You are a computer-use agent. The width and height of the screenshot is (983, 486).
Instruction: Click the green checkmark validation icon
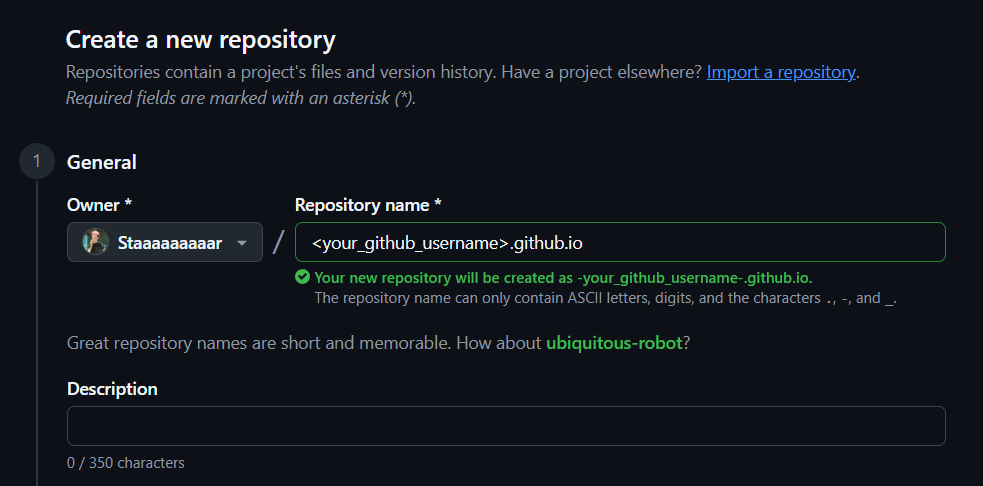click(x=302, y=278)
